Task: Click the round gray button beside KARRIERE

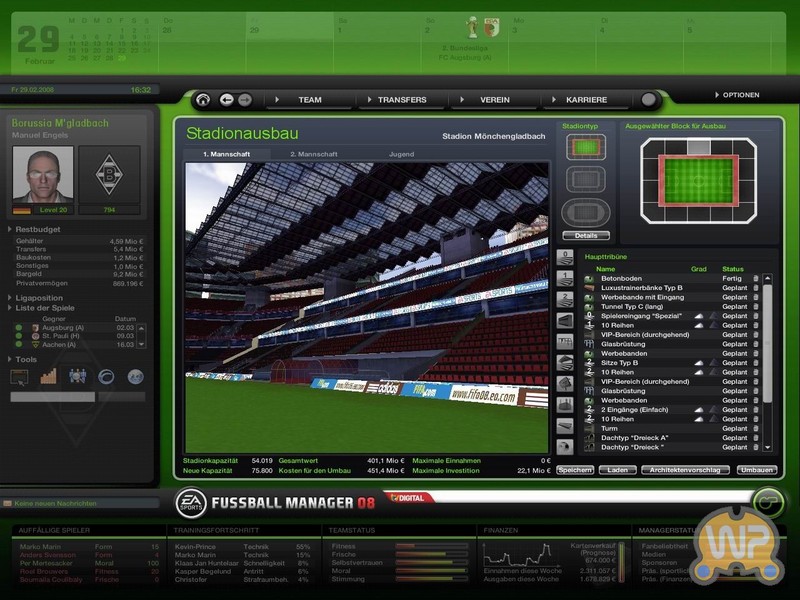Action: click(648, 99)
